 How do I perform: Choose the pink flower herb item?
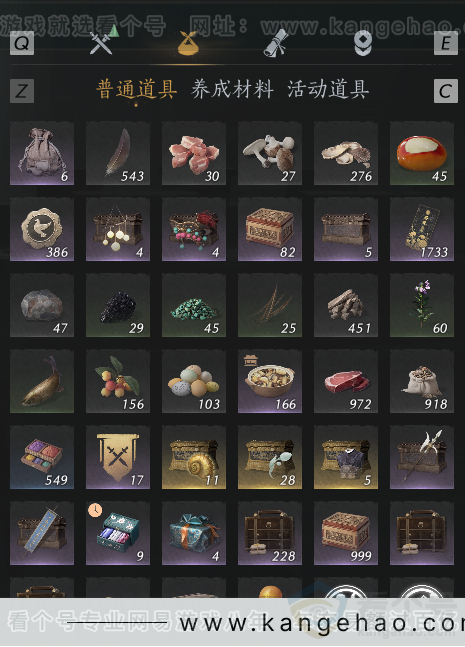click(x=422, y=305)
